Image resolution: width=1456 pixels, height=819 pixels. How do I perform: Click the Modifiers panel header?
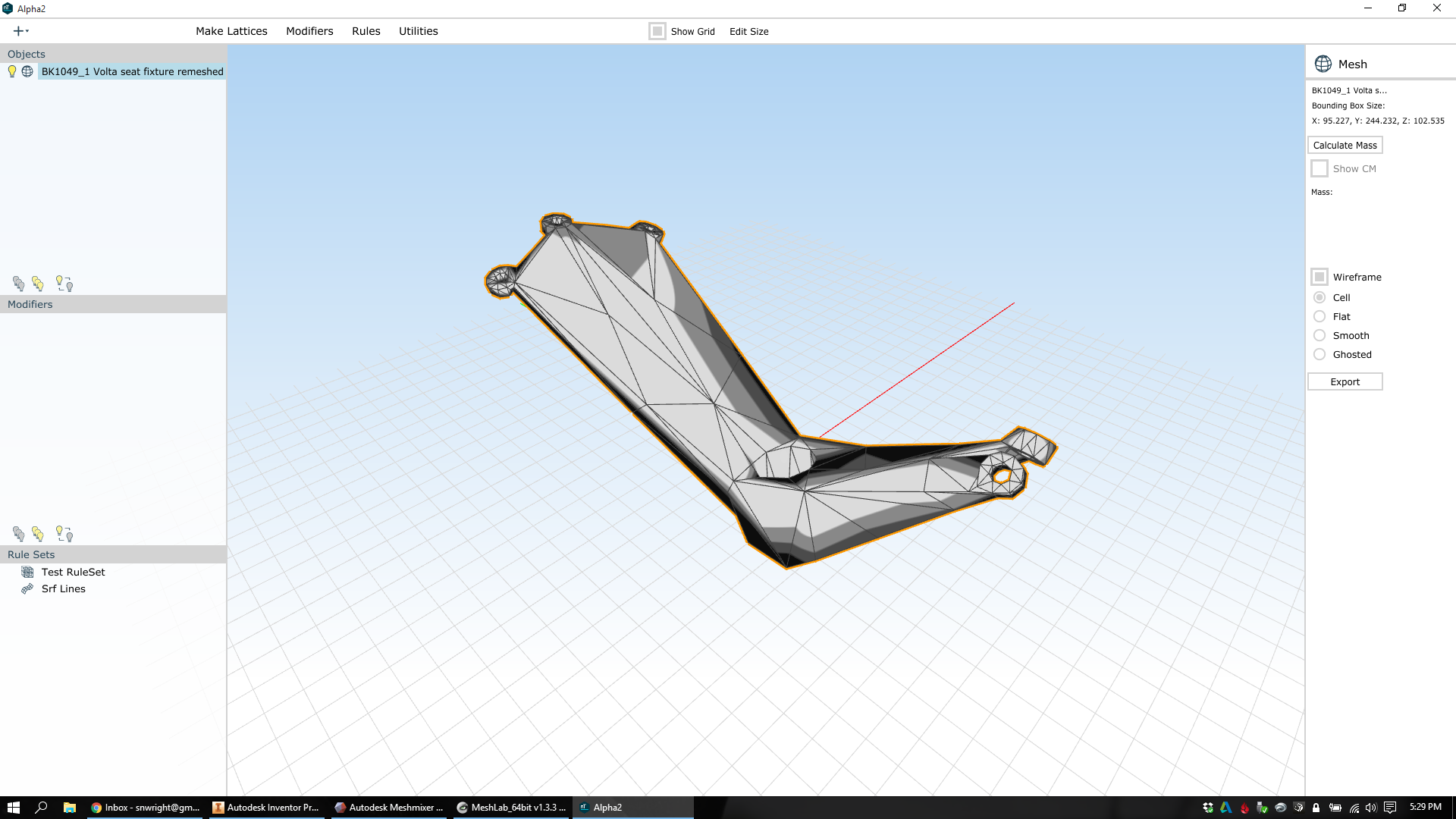113,304
